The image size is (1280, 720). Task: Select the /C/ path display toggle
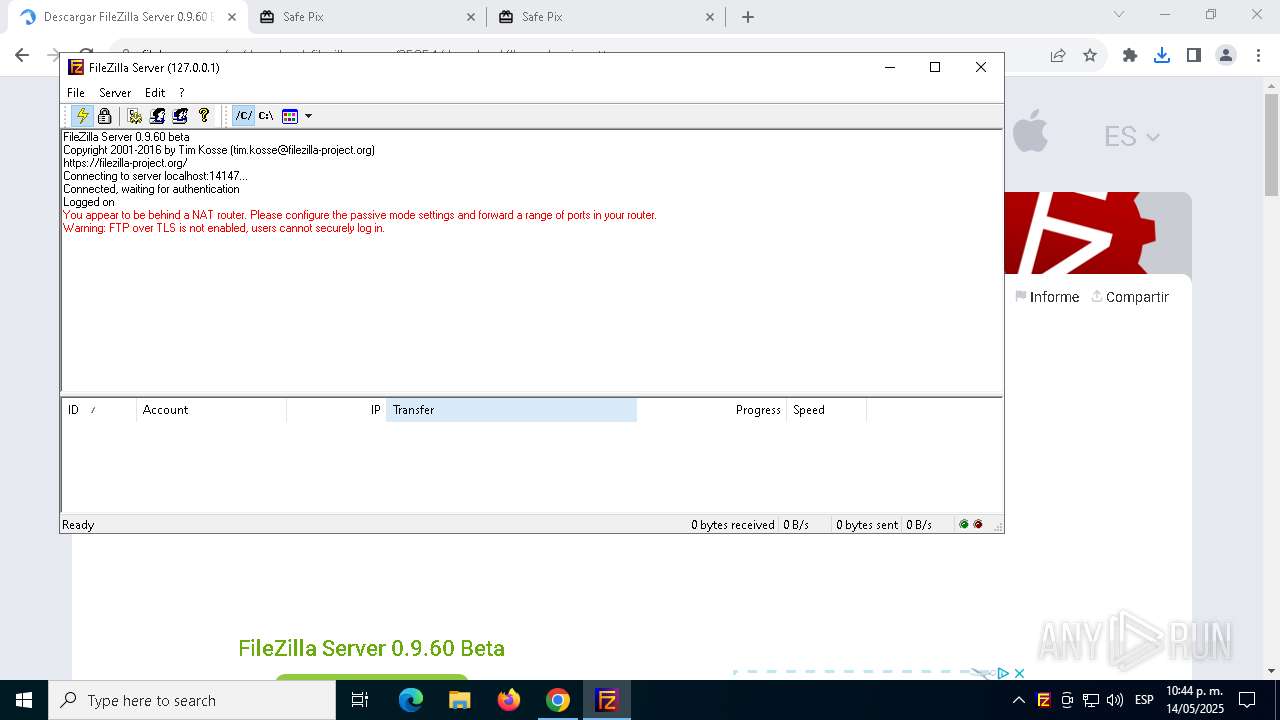[243, 116]
